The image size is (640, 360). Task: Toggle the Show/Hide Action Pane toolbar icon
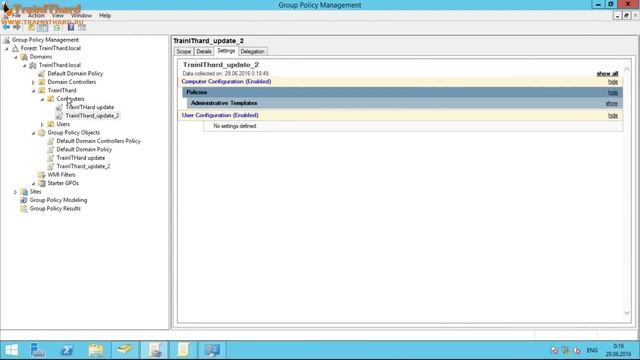tap(82, 27)
